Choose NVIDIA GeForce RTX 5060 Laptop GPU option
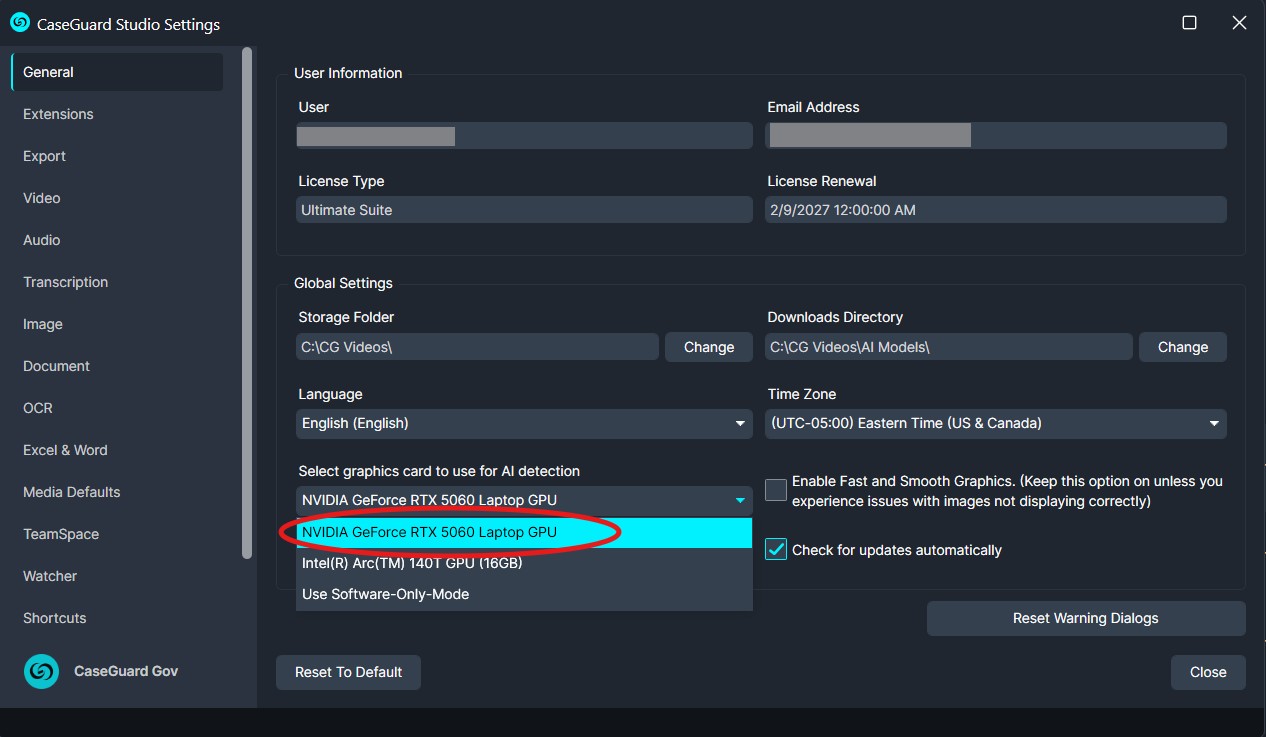 point(524,532)
